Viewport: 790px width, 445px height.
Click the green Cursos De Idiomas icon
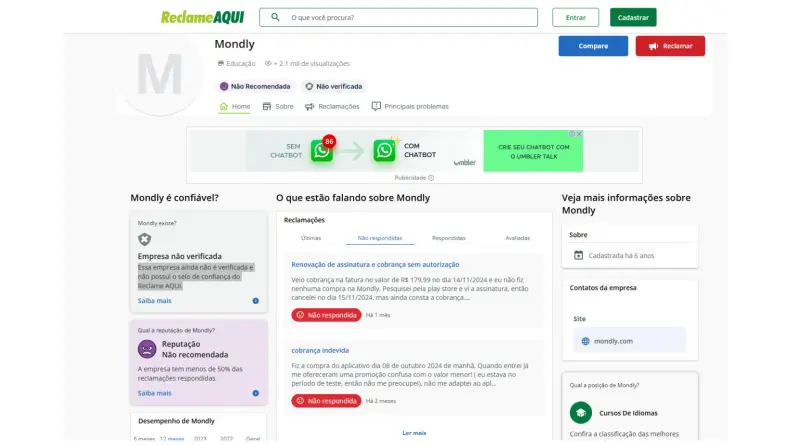tap(580, 413)
